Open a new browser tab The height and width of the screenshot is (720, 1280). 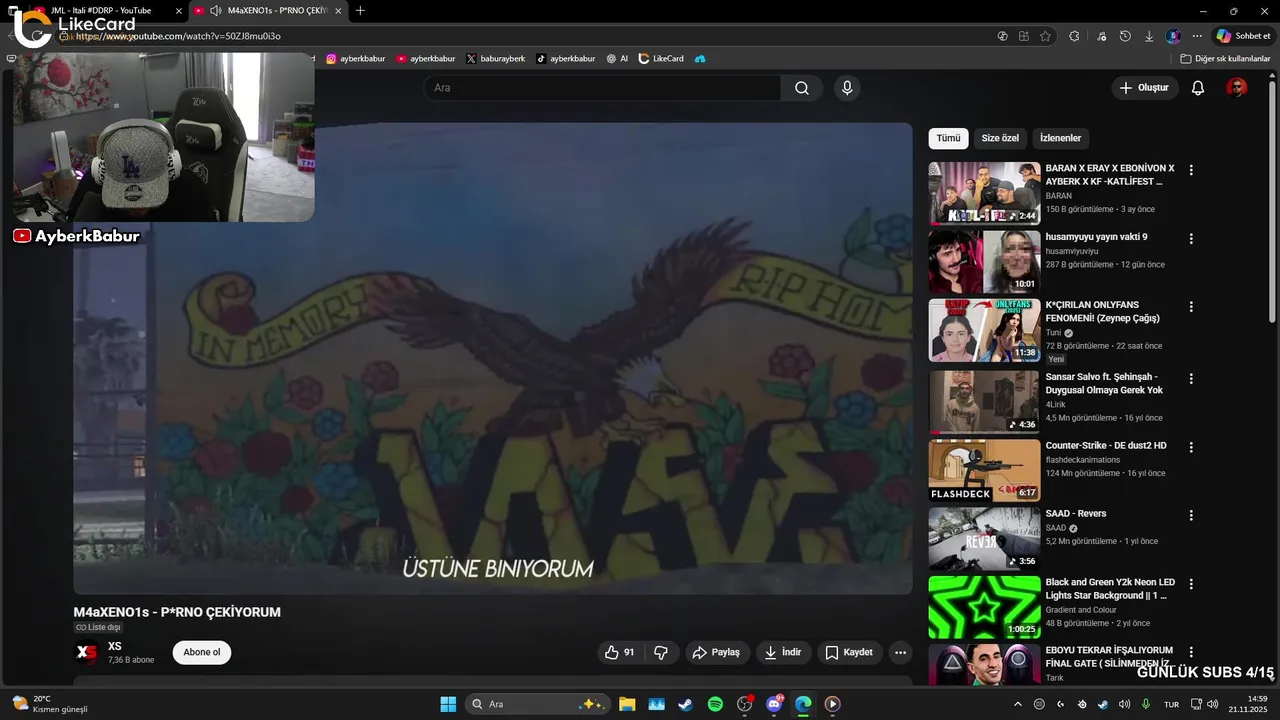(360, 11)
